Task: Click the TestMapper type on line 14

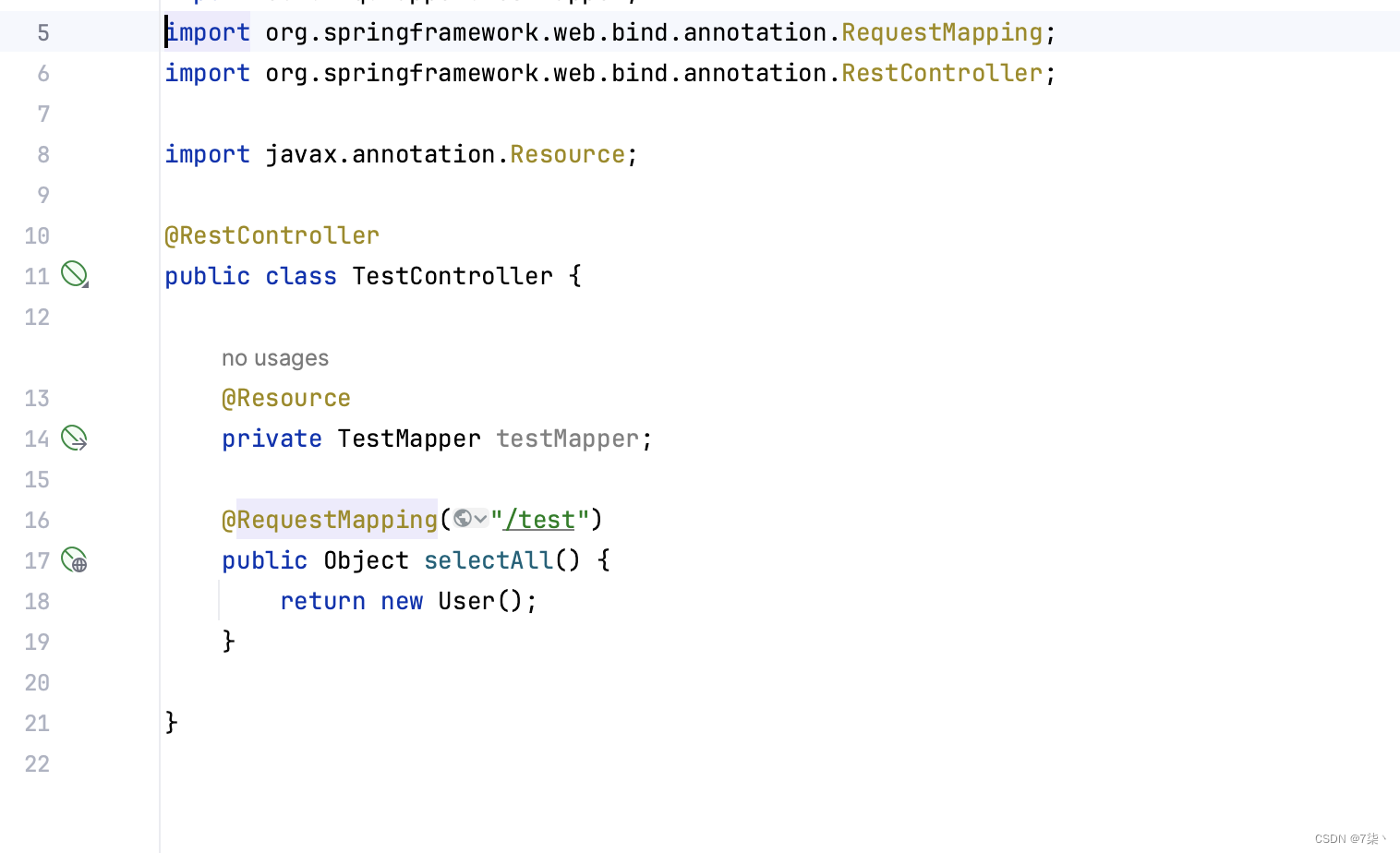Action: coord(409,439)
